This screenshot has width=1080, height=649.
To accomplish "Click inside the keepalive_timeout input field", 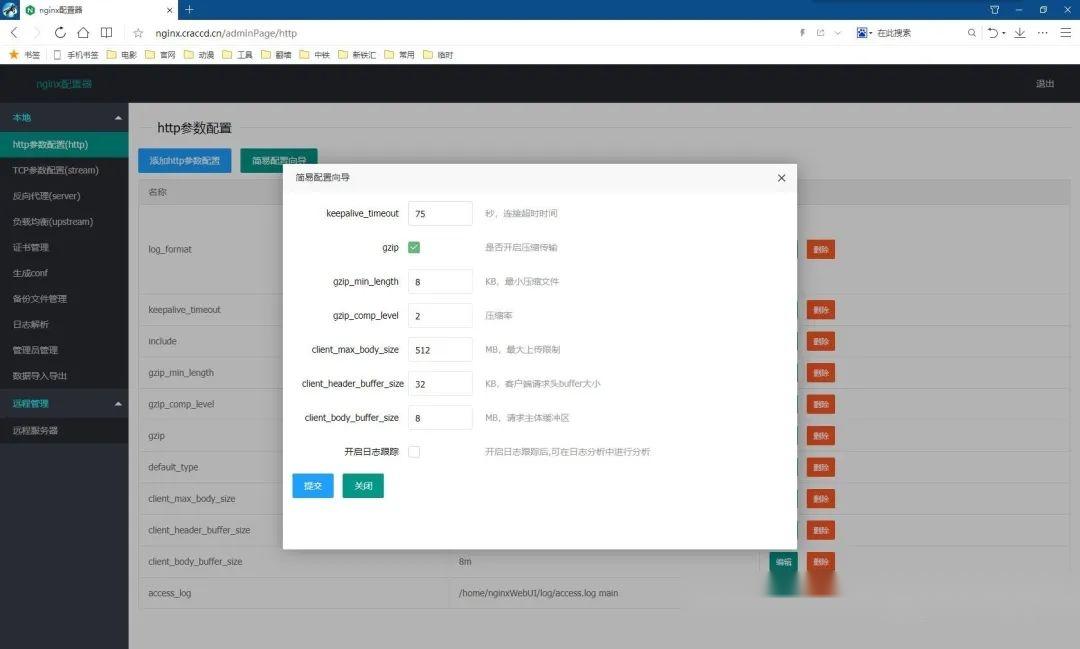I will pos(440,213).
